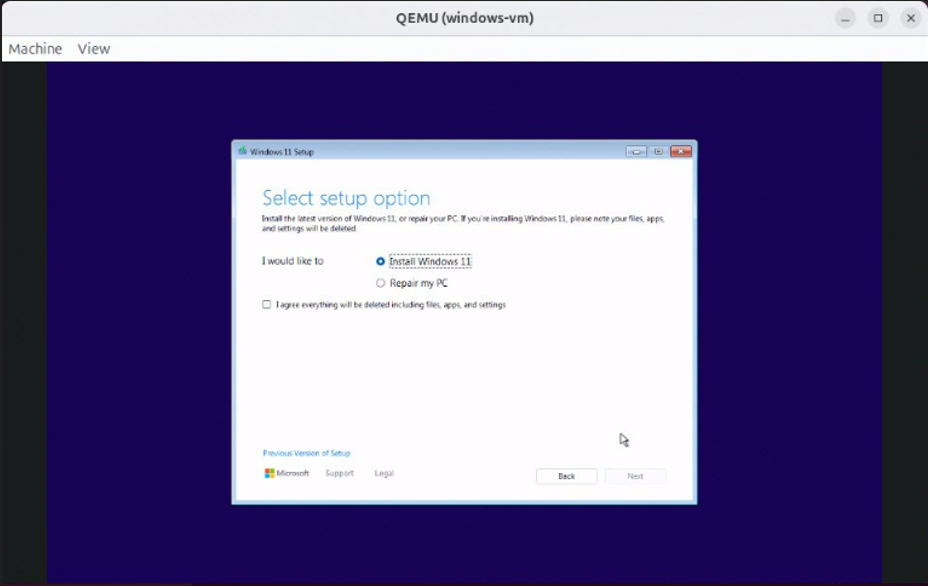The width and height of the screenshot is (928, 586).
Task: Minimize the QEMU window
Action: (x=844, y=18)
